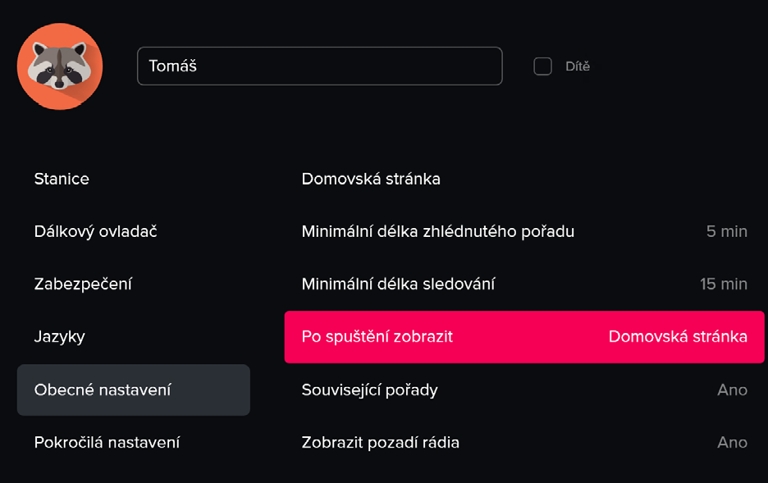
Task: Toggle the Související pořady setting
Action: [370, 390]
